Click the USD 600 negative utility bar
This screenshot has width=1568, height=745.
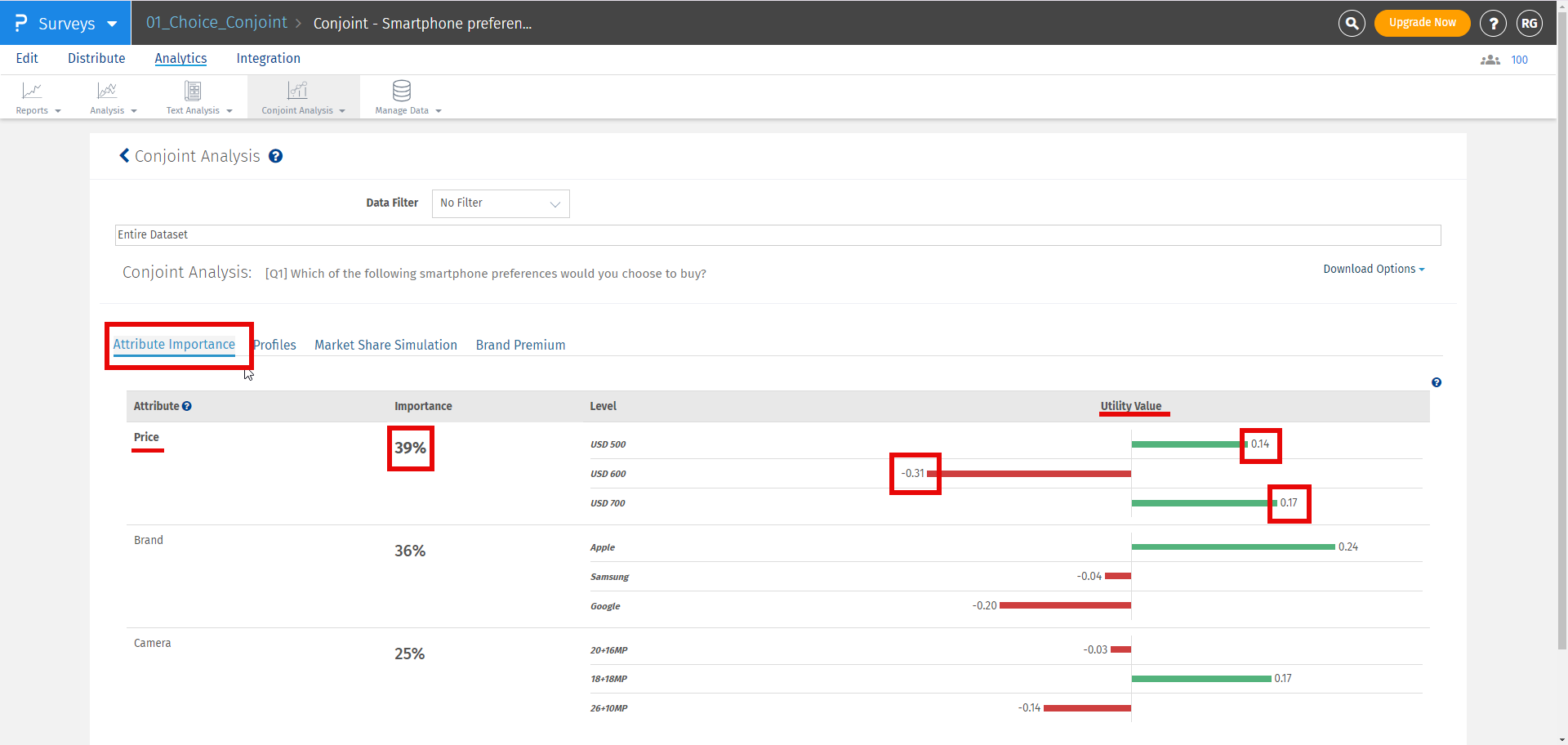point(1029,474)
